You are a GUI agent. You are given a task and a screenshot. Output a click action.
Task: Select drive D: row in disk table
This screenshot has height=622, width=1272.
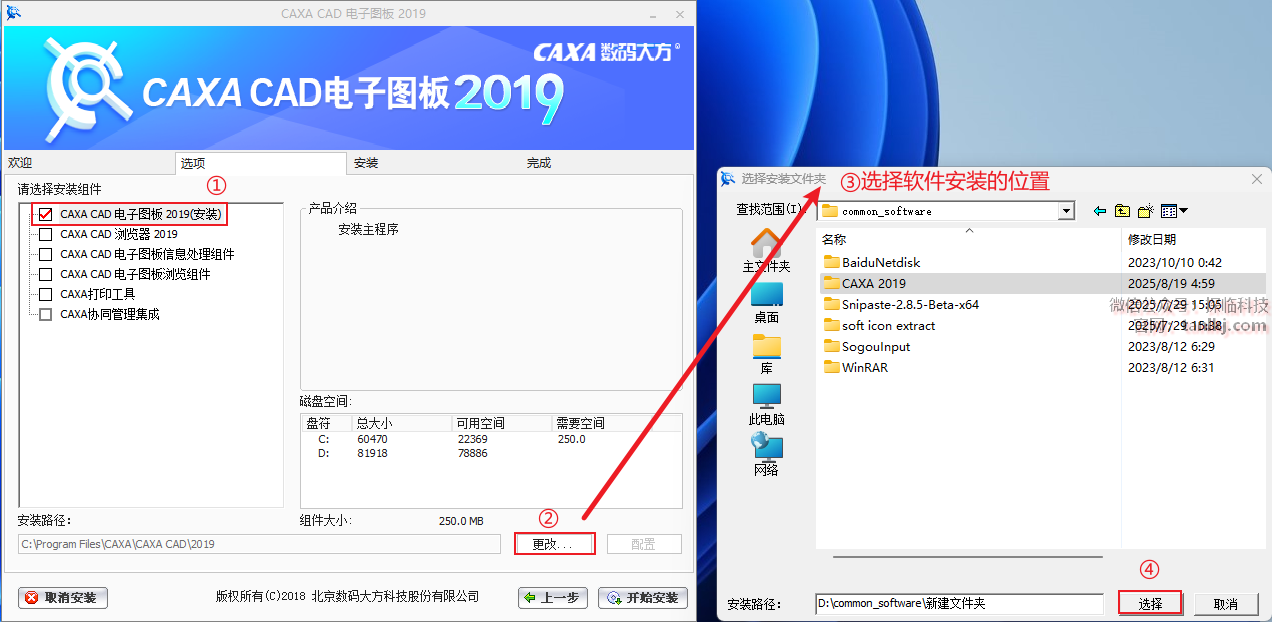pyautogui.click(x=491, y=453)
